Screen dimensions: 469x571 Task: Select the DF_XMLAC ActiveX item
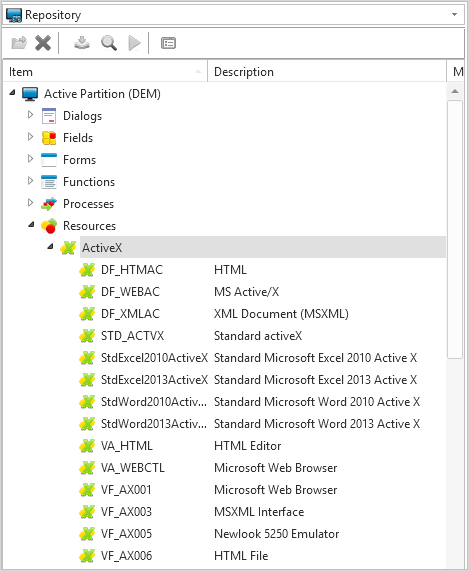(130, 314)
